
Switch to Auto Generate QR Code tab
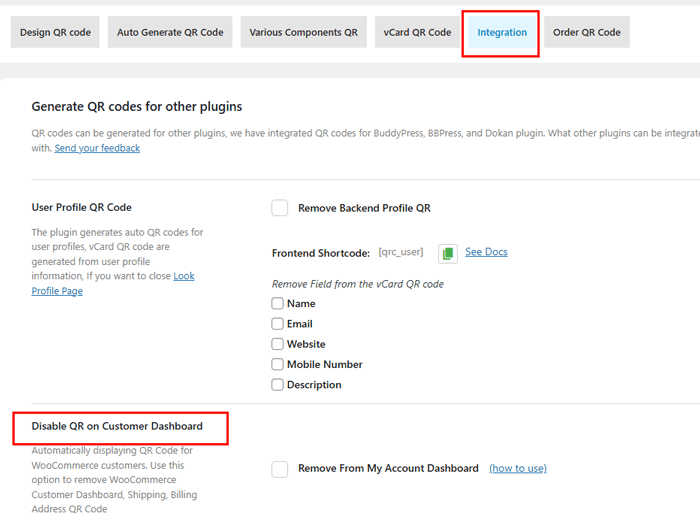pyautogui.click(x=170, y=32)
